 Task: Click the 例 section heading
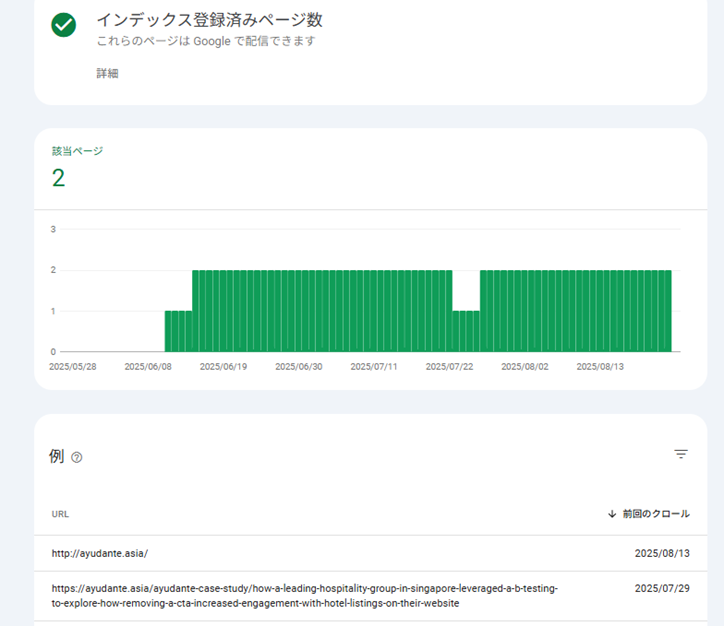click(x=56, y=456)
